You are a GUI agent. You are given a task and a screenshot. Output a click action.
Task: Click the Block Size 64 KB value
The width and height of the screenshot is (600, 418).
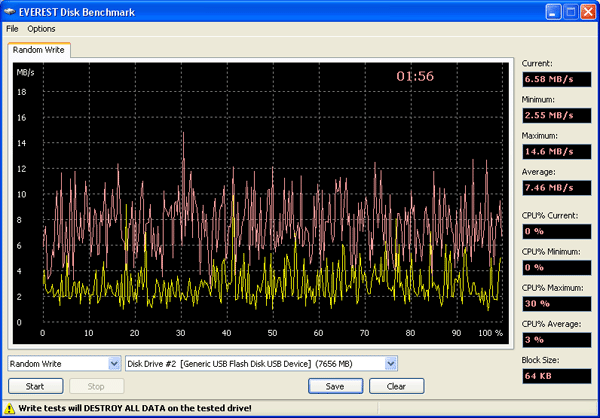557,376
